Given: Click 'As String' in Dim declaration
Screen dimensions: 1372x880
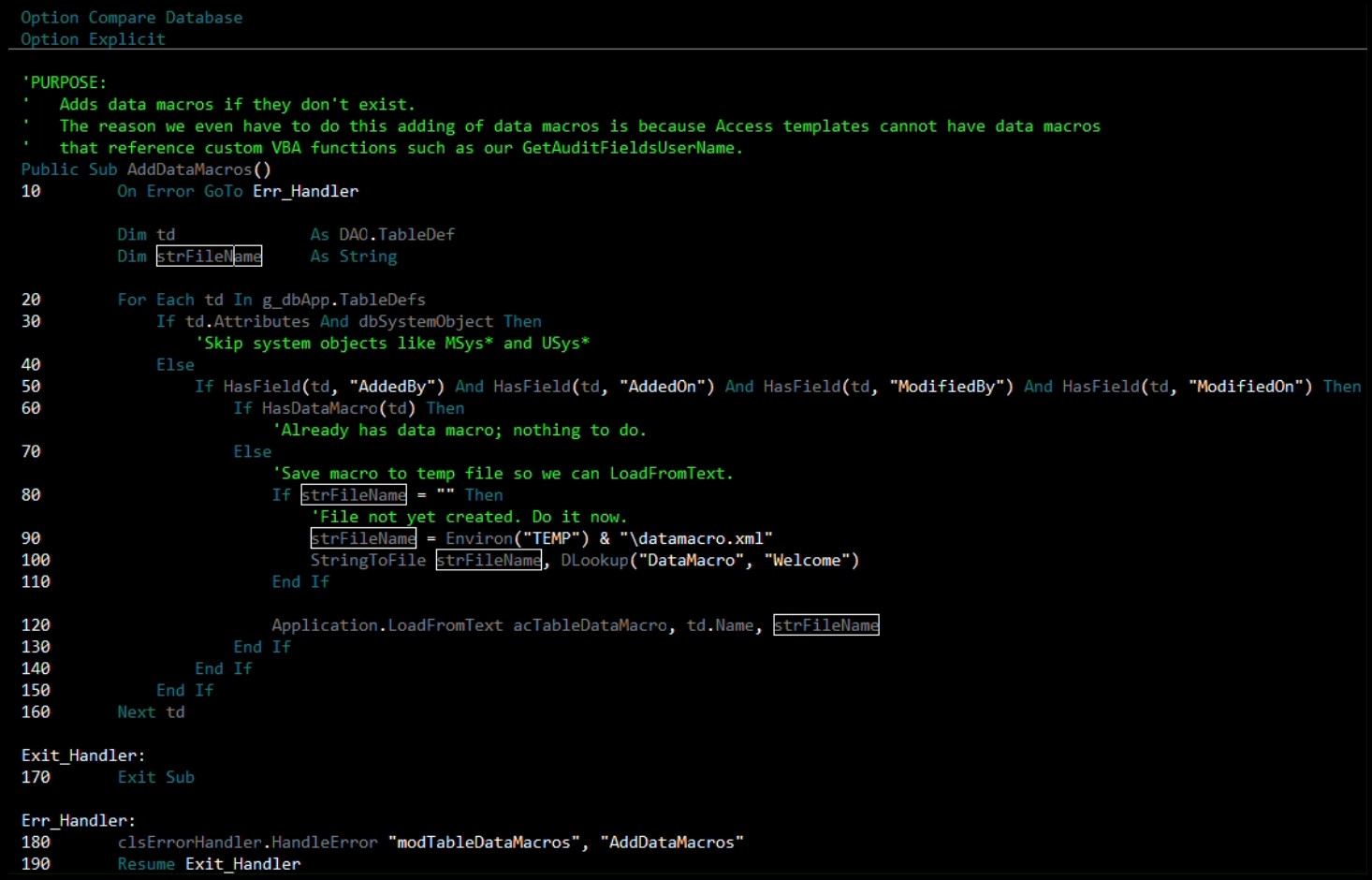Looking at the screenshot, I should 354,257.
